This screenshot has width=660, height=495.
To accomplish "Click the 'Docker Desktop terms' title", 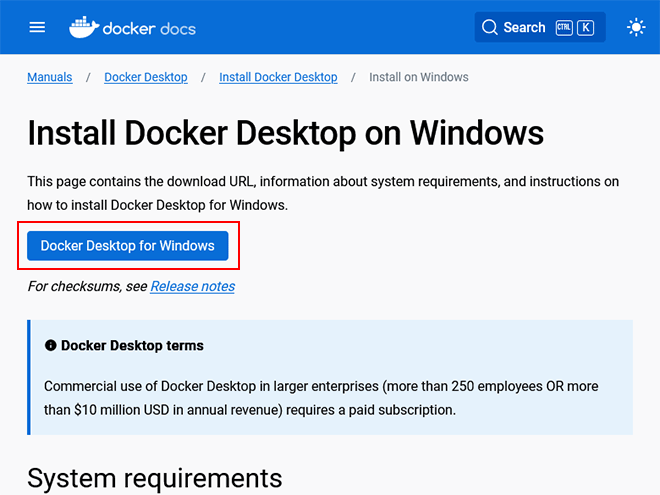I will pyautogui.click(x=132, y=346).
